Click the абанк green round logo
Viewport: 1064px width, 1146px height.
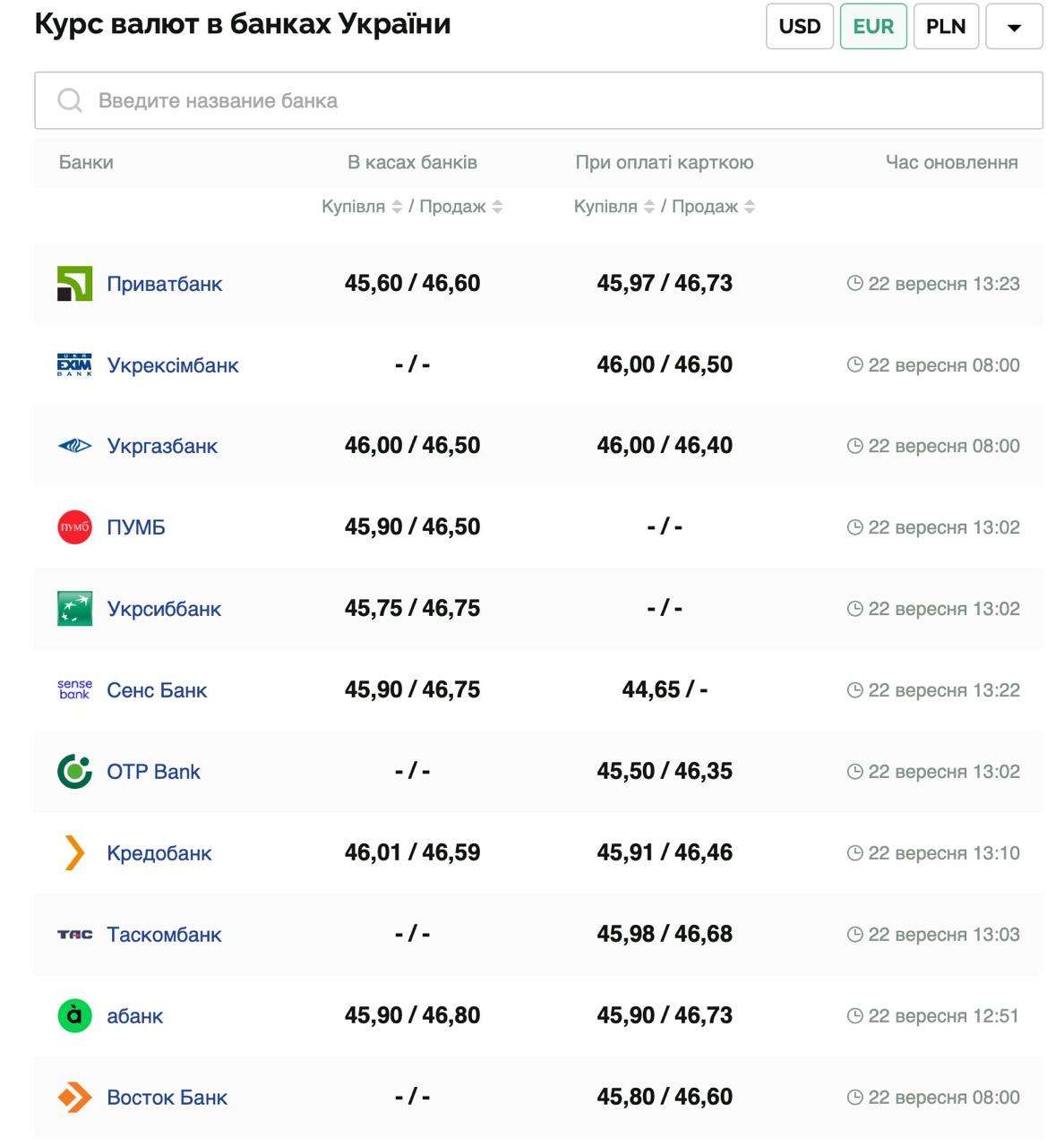pos(74,1015)
